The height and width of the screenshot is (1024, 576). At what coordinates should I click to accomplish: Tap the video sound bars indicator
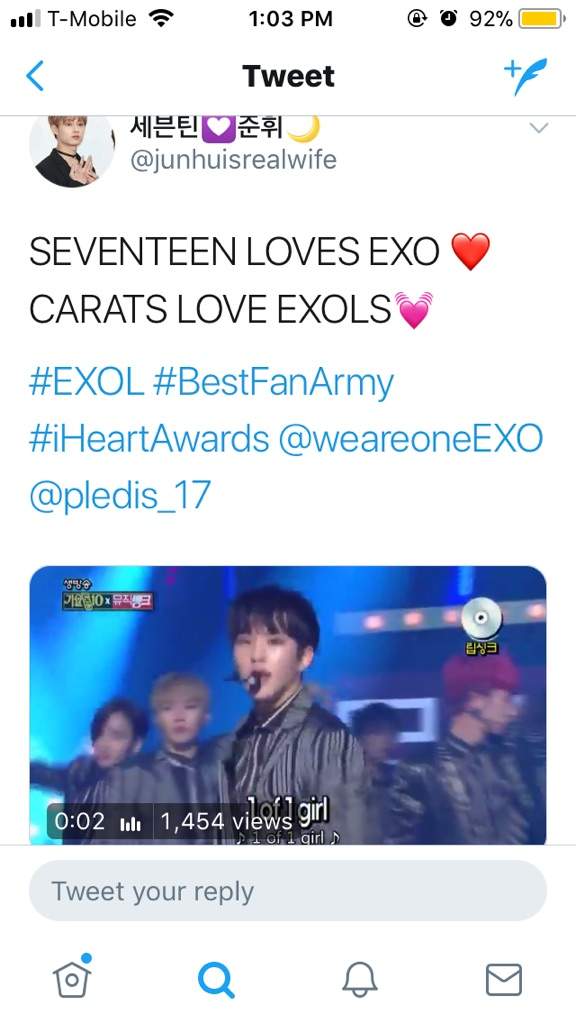131,823
